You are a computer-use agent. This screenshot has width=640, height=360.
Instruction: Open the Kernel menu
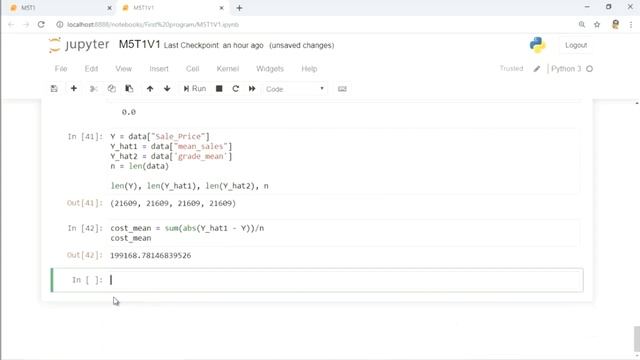pyautogui.click(x=228, y=69)
